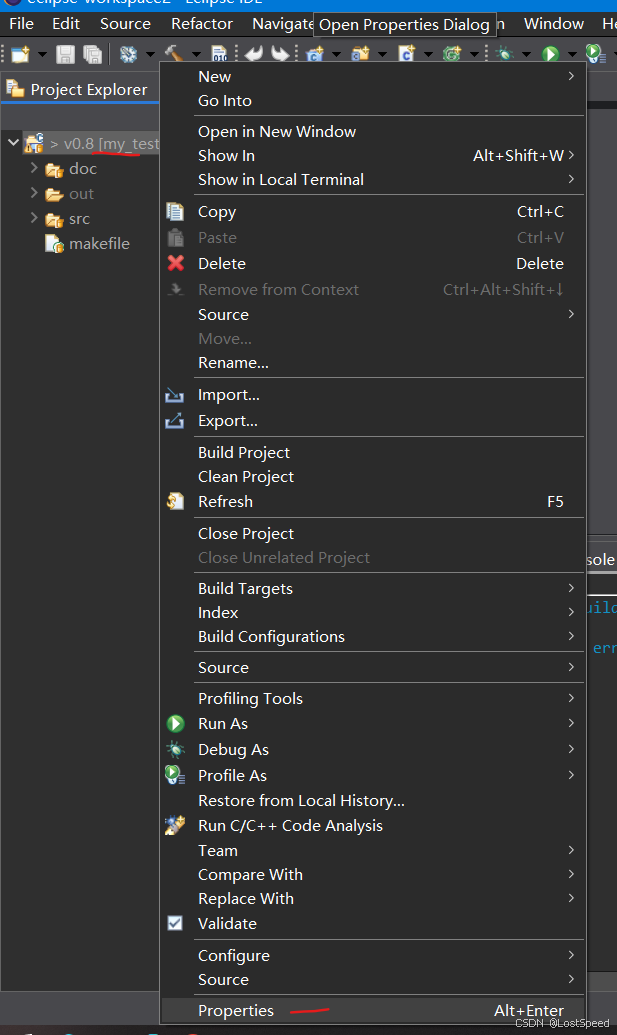Click the New C/C++ Project toolbar icon
Viewport: 617px width, 1035px height.
315,54
